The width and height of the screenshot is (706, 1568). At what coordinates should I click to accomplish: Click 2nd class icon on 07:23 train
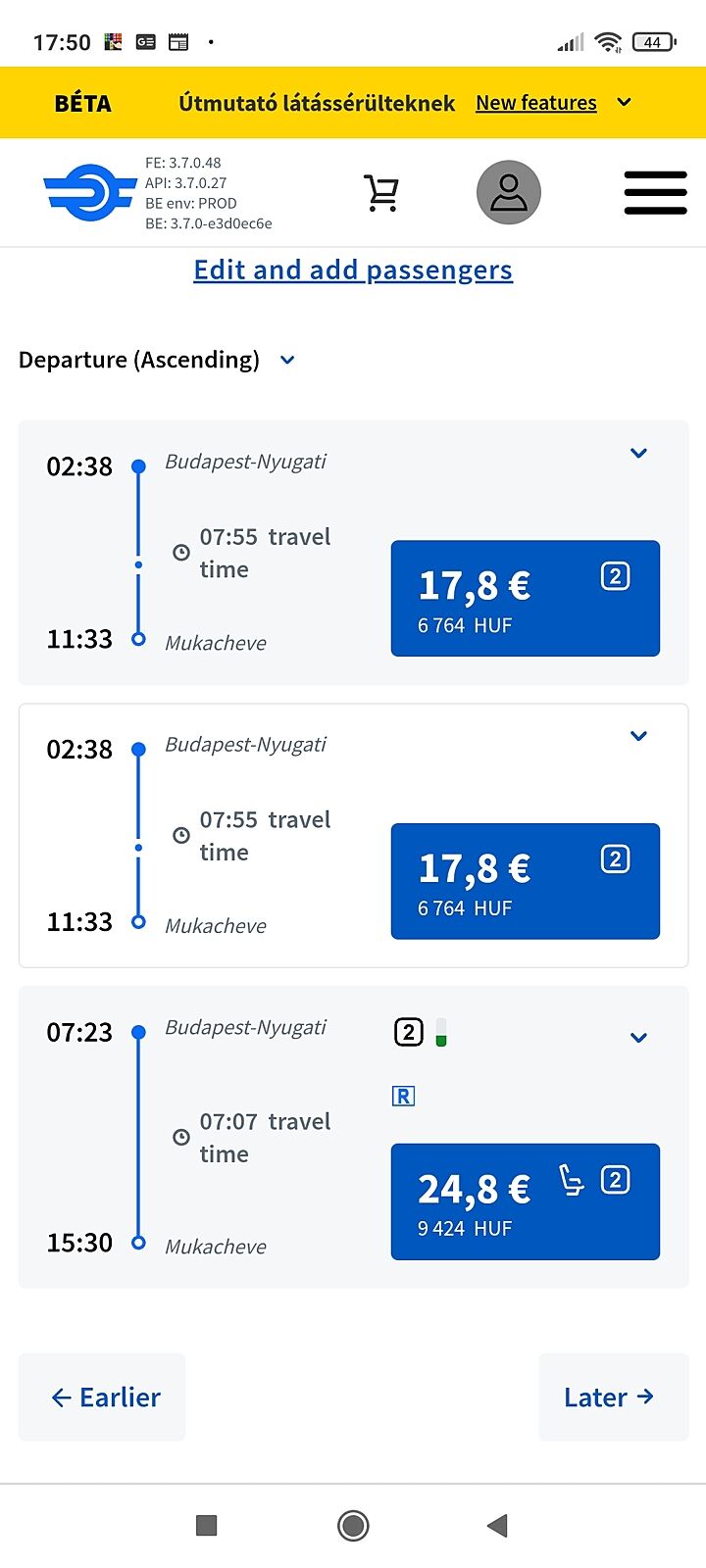pos(409,1032)
